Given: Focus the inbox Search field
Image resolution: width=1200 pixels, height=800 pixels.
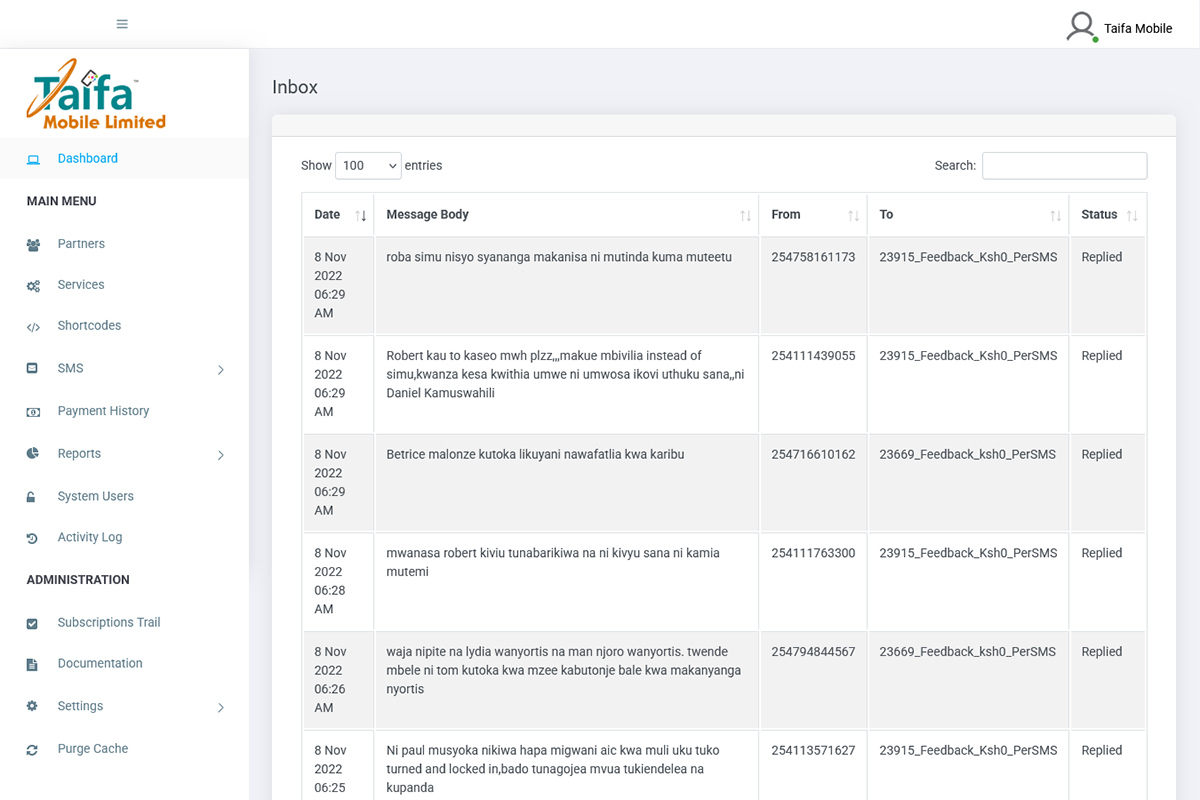Looking at the screenshot, I should tap(1064, 166).
